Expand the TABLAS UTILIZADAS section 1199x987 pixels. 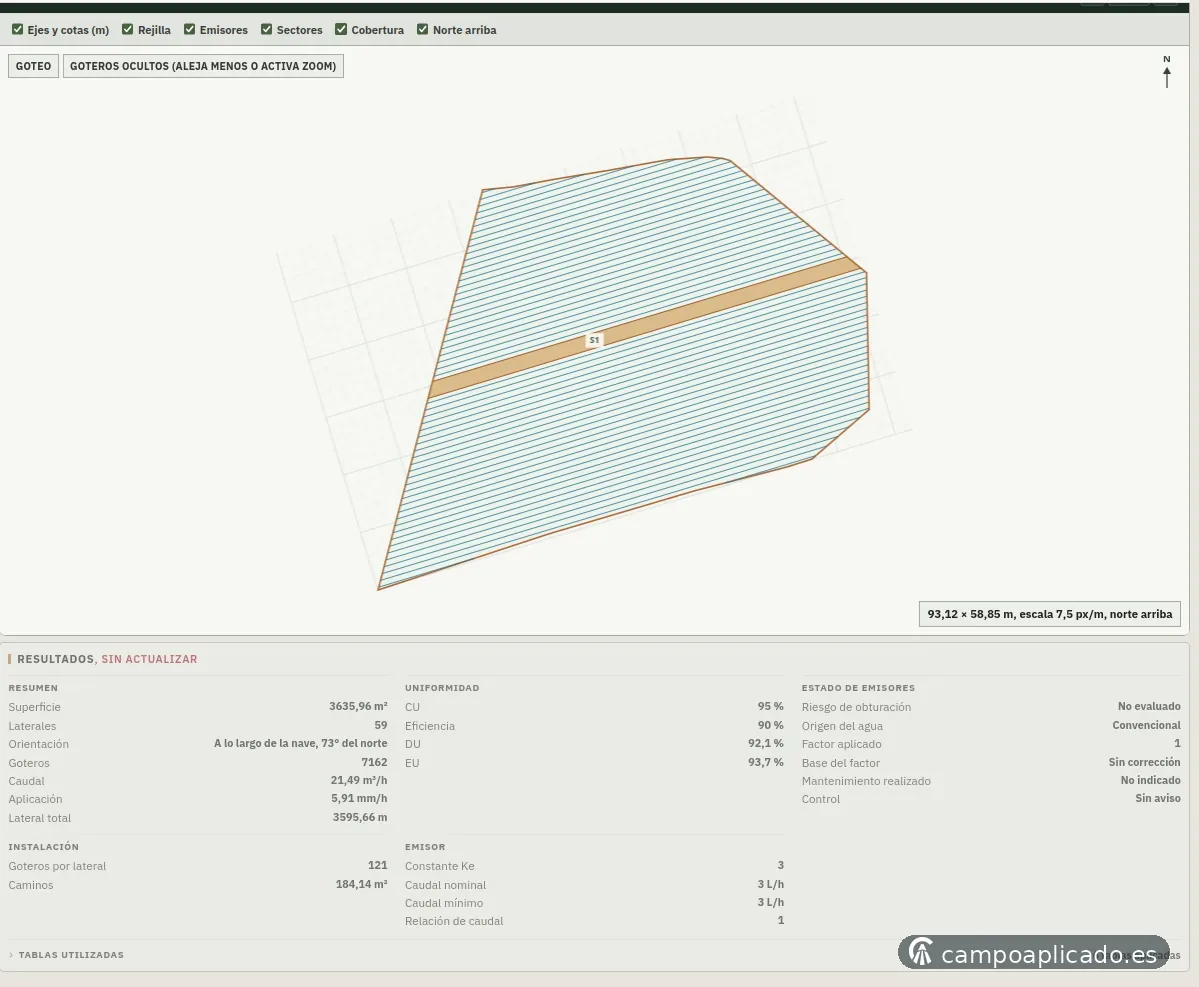[71, 955]
